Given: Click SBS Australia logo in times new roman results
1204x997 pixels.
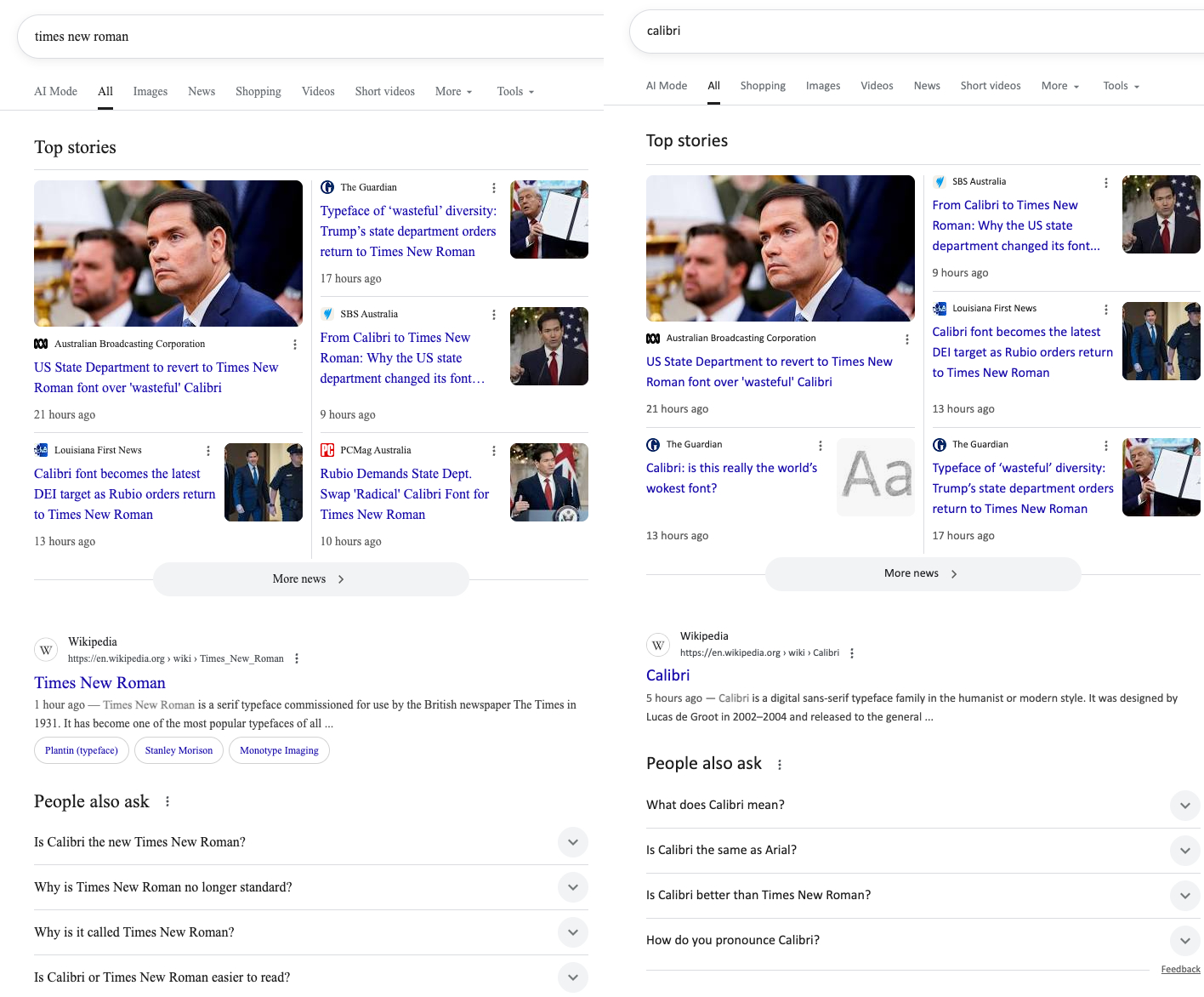Looking at the screenshot, I should [x=327, y=314].
